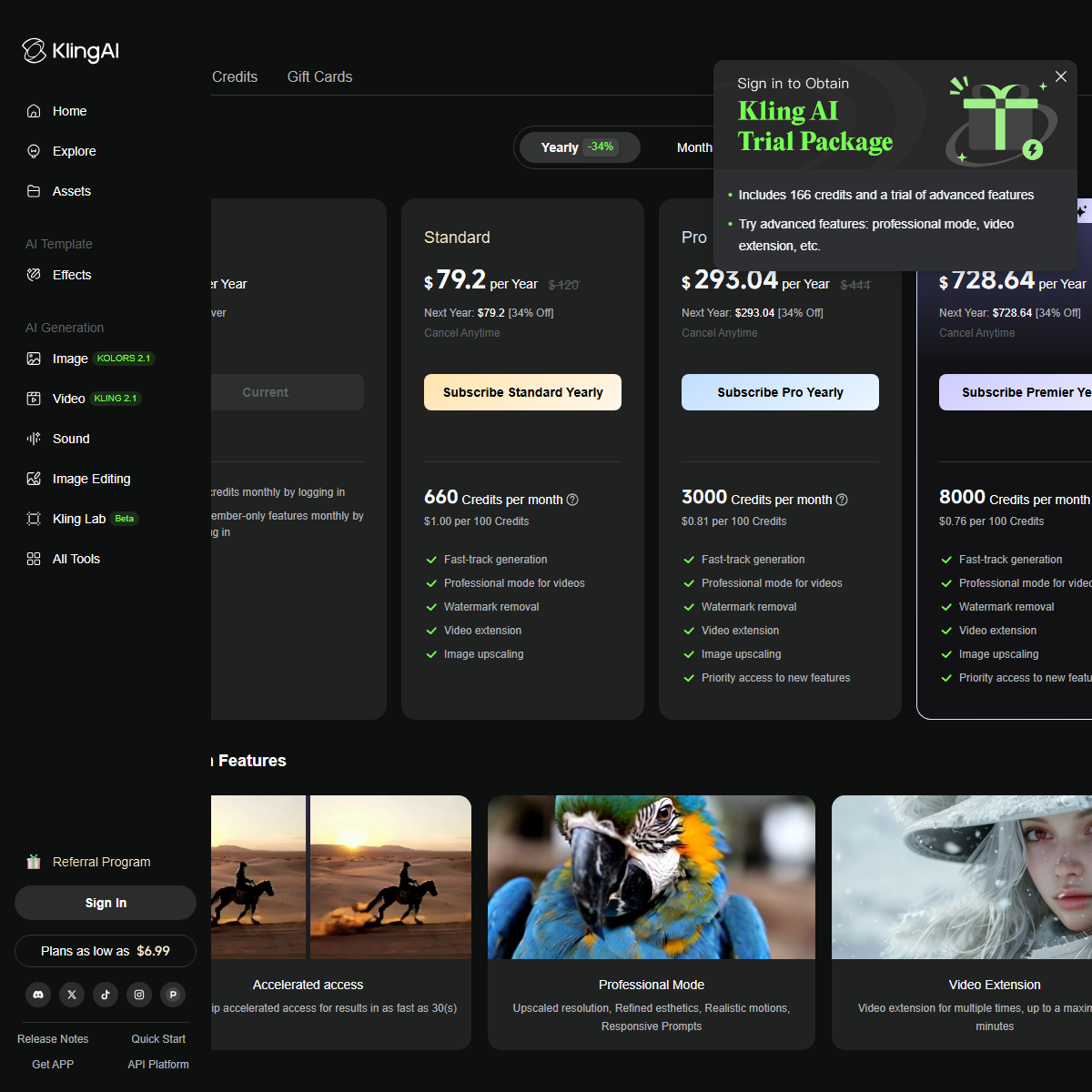Click "$0.81 per 100 Credits" text
The image size is (1092, 1092).
point(733,521)
